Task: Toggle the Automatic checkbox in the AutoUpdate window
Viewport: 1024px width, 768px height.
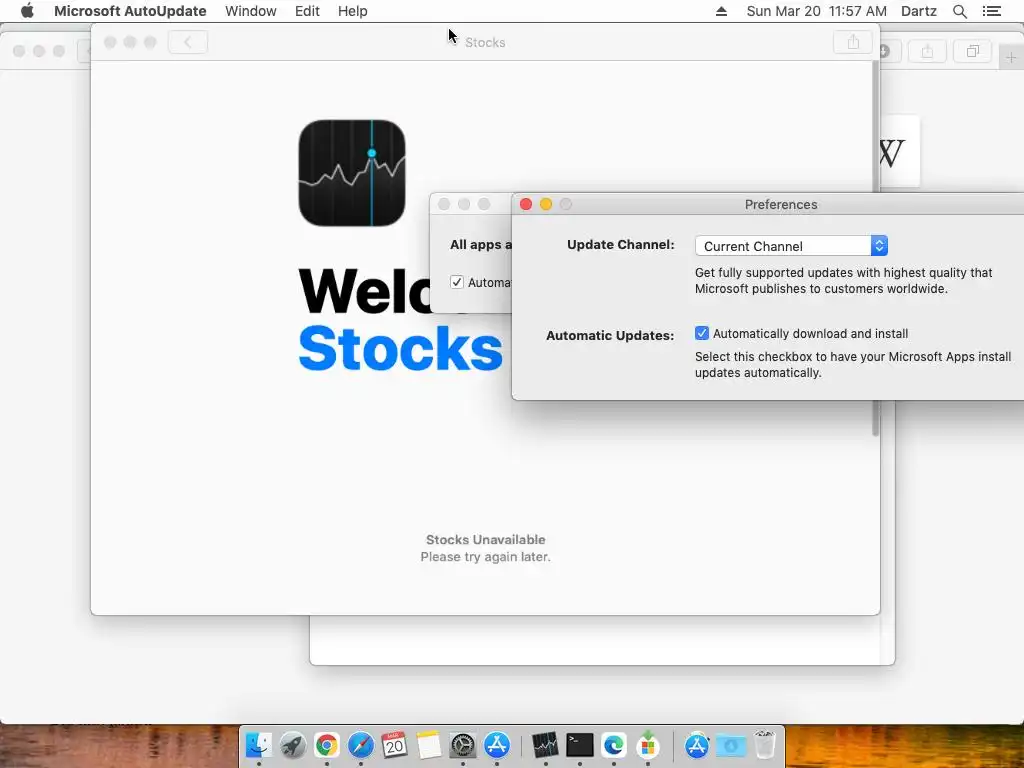Action: tap(456, 282)
